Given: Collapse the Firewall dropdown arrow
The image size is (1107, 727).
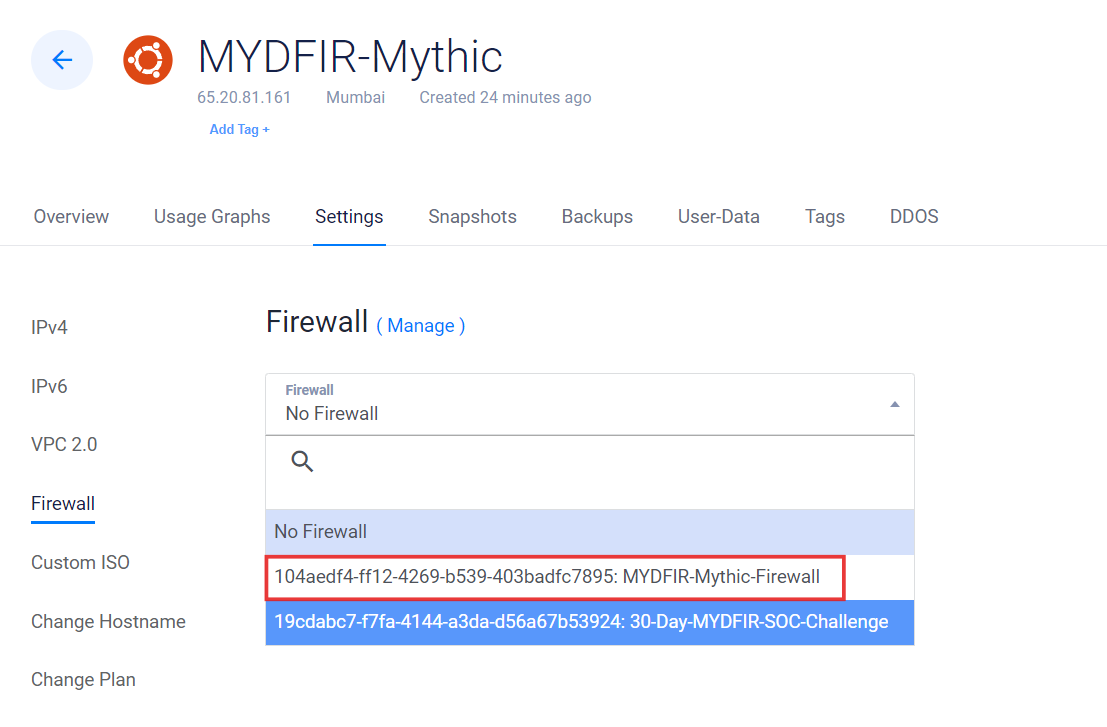Looking at the screenshot, I should tap(894, 404).
